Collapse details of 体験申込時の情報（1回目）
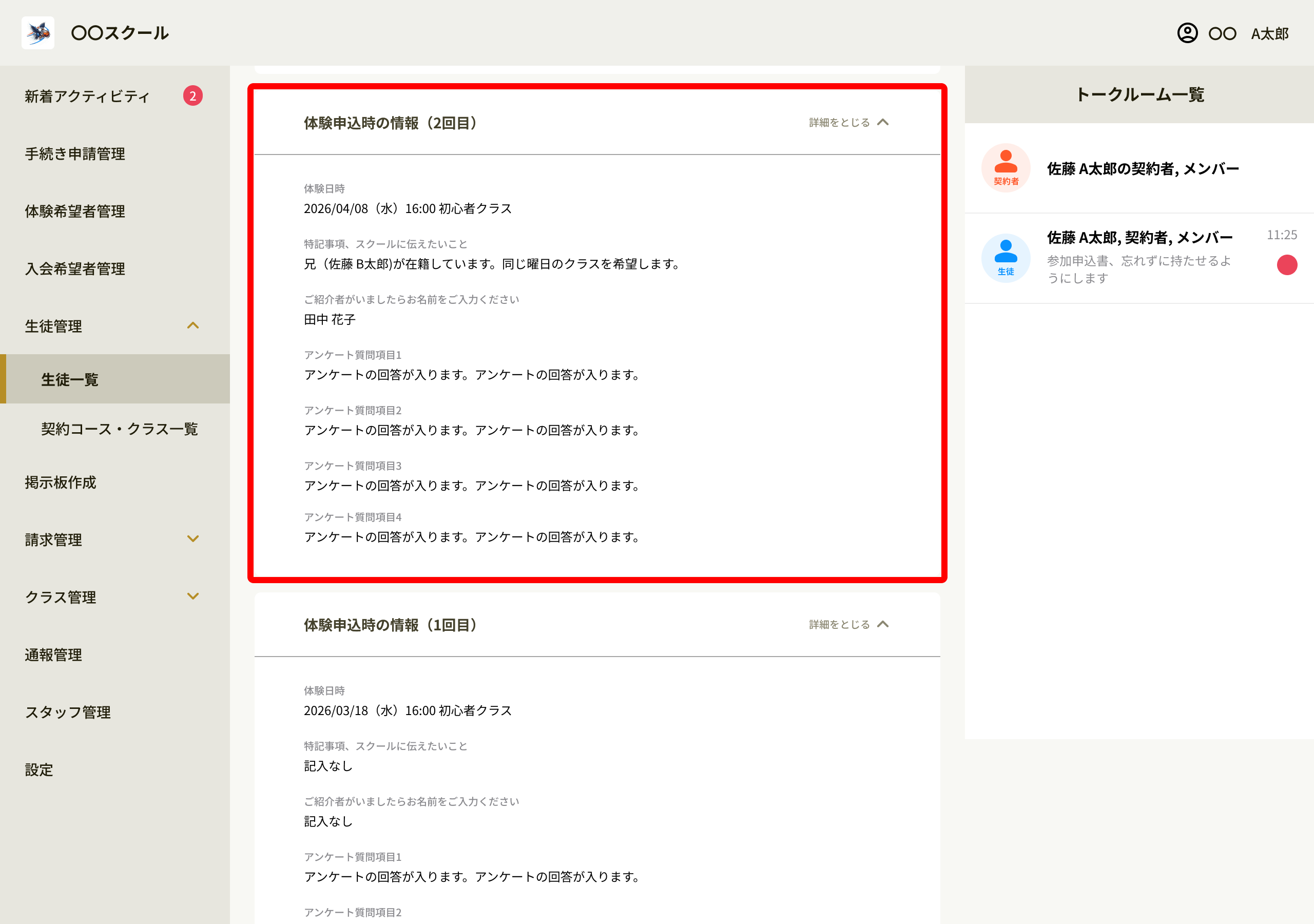Image resolution: width=1314 pixels, height=924 pixels. tap(849, 625)
